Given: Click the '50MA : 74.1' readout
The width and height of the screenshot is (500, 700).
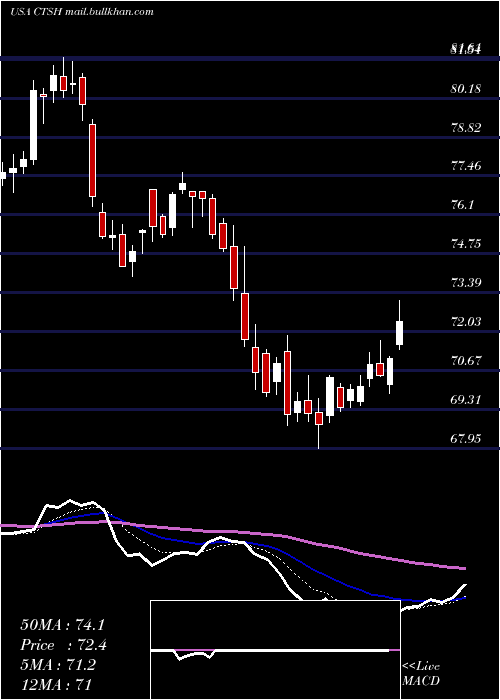Looking at the screenshot, I should pyautogui.click(x=62, y=625).
